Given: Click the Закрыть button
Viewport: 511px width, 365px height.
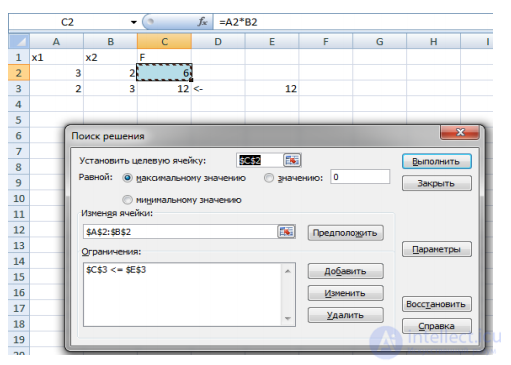Looking at the screenshot, I should 437,183.
